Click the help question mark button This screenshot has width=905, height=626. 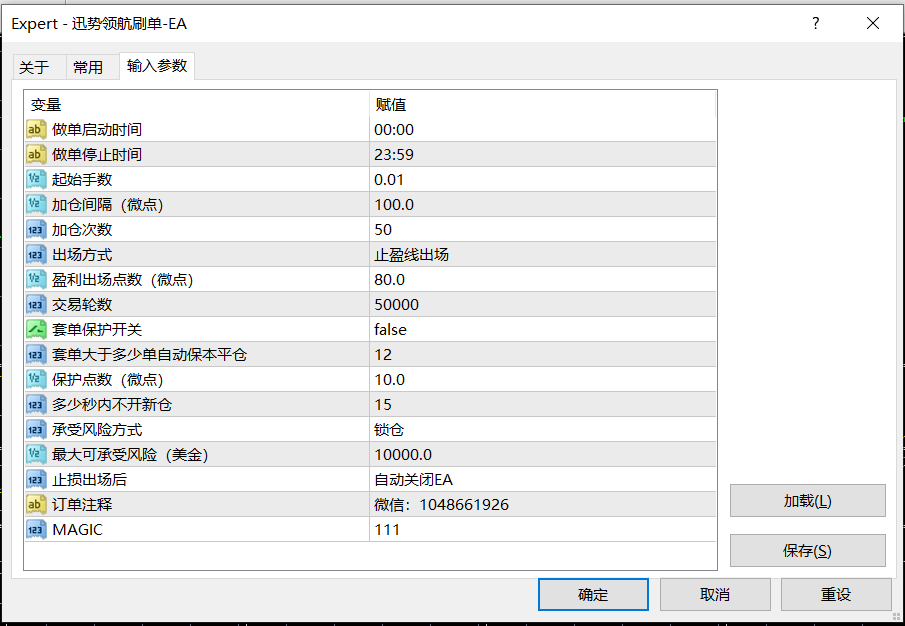click(816, 23)
